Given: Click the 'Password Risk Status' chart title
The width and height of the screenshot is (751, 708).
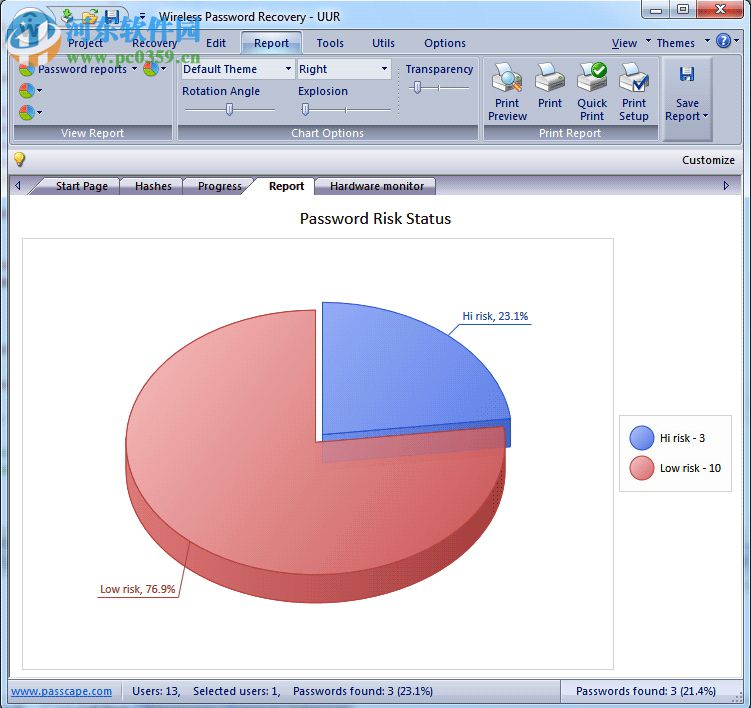Looking at the screenshot, I should tap(375, 218).
